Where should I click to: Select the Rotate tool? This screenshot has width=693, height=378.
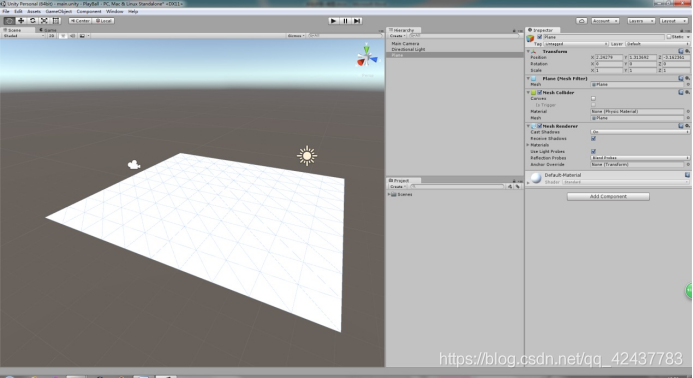(x=33, y=21)
